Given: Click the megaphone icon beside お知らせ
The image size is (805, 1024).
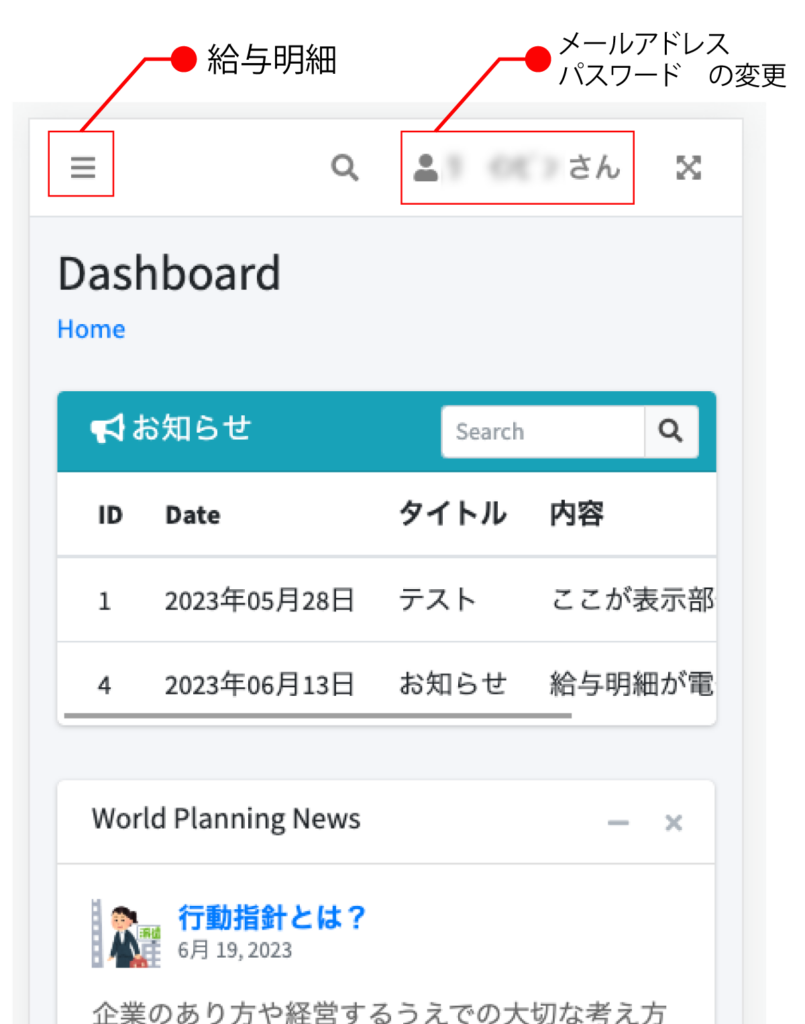Looking at the screenshot, I should [x=106, y=430].
